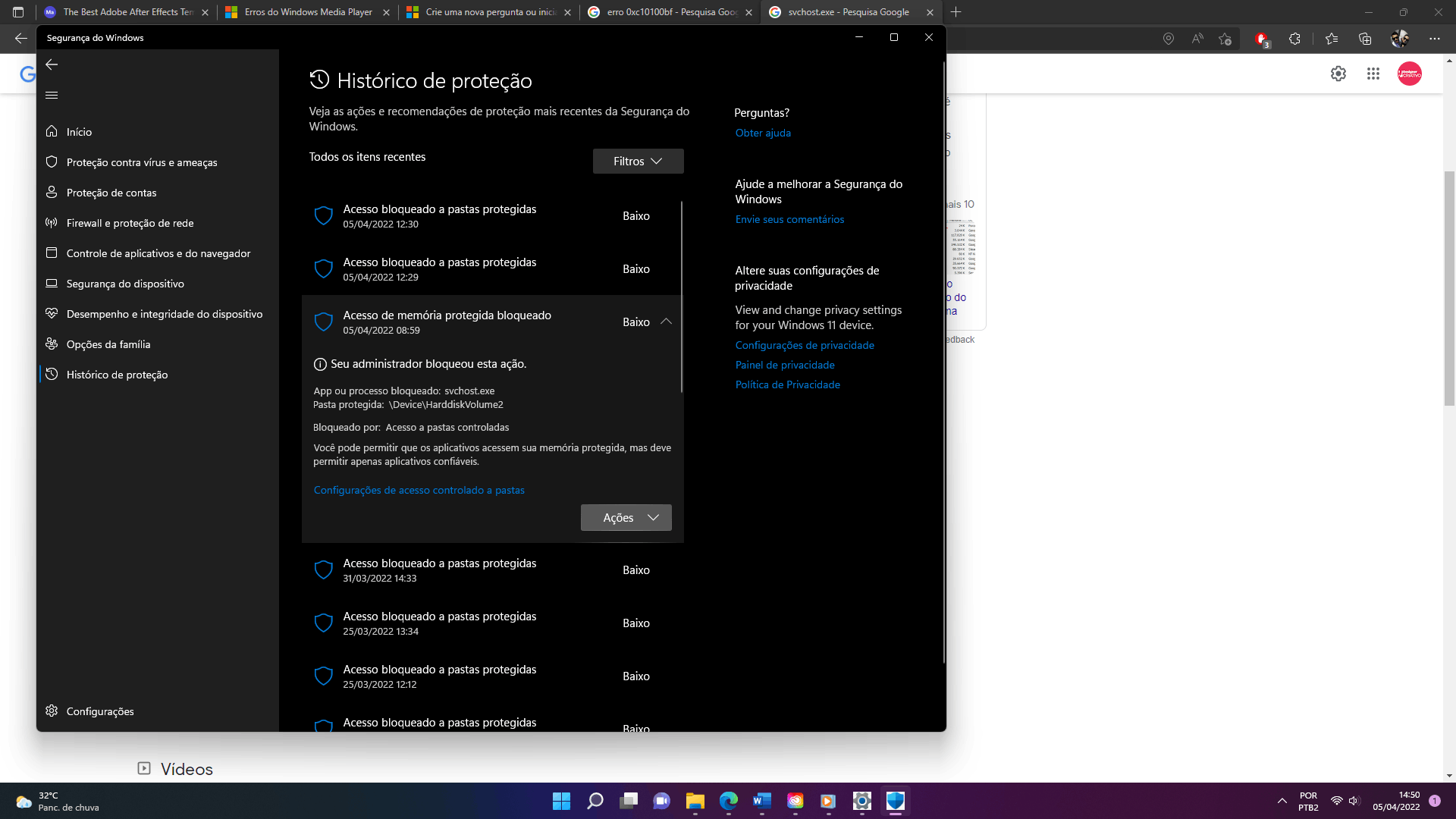Click the heart icon beside Desempenho e integridade
Viewport: 1456px width, 819px height.
click(x=52, y=313)
